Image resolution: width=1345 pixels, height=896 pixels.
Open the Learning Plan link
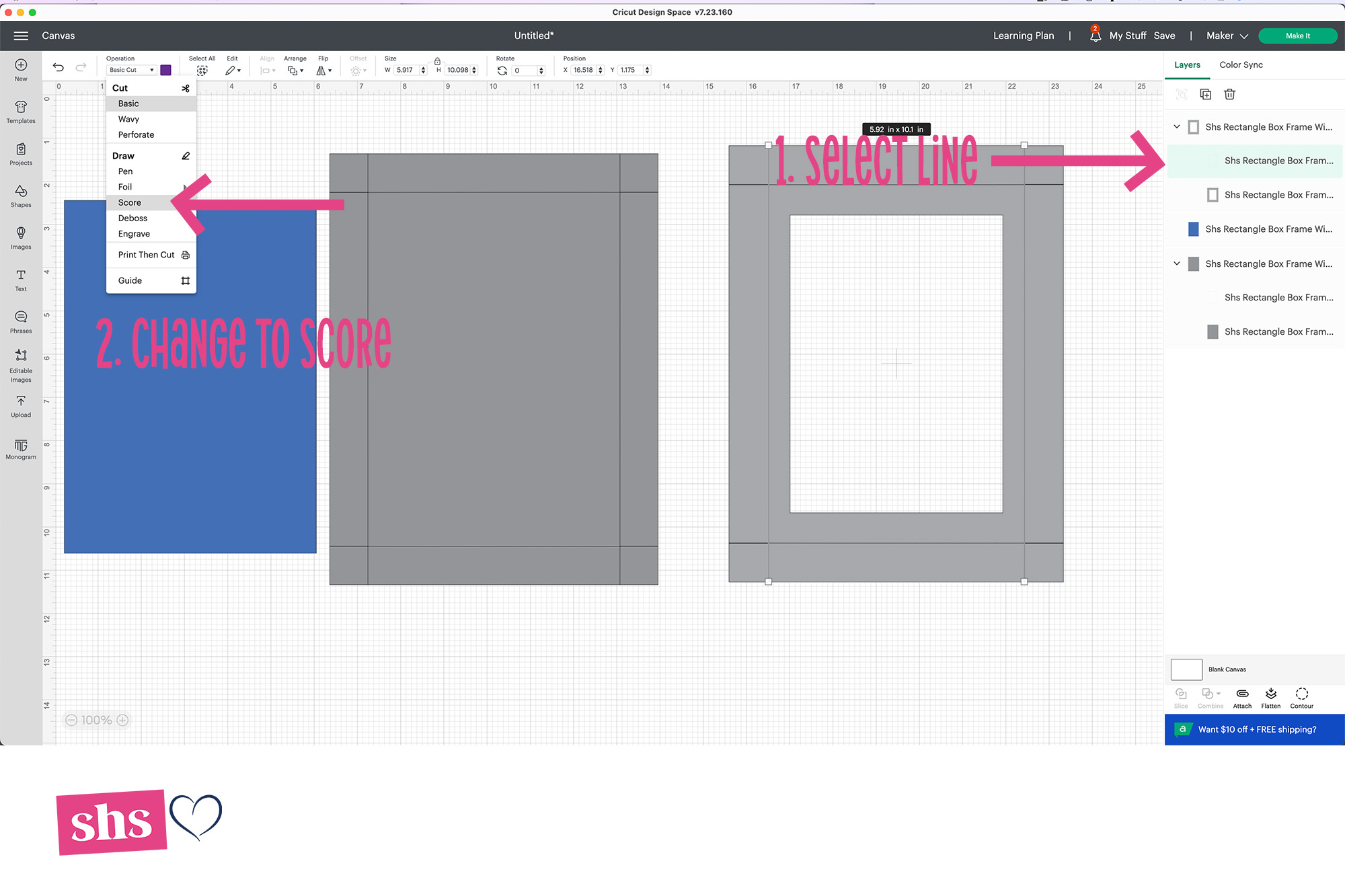(x=1023, y=36)
